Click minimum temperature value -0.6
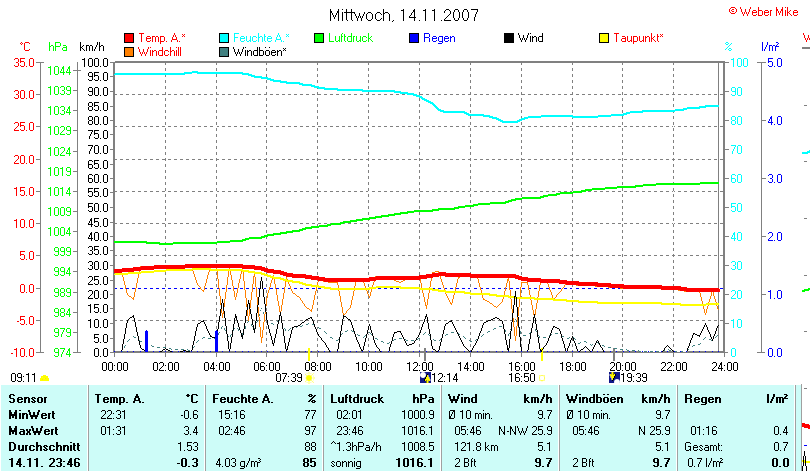This screenshot has height=471, width=810. pyautogui.click(x=190, y=415)
